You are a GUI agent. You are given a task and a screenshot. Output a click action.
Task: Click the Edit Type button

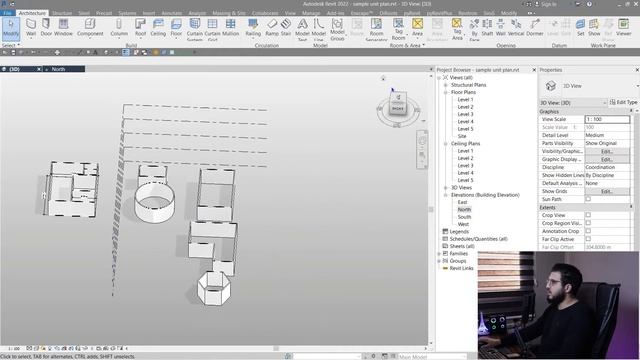click(623, 102)
